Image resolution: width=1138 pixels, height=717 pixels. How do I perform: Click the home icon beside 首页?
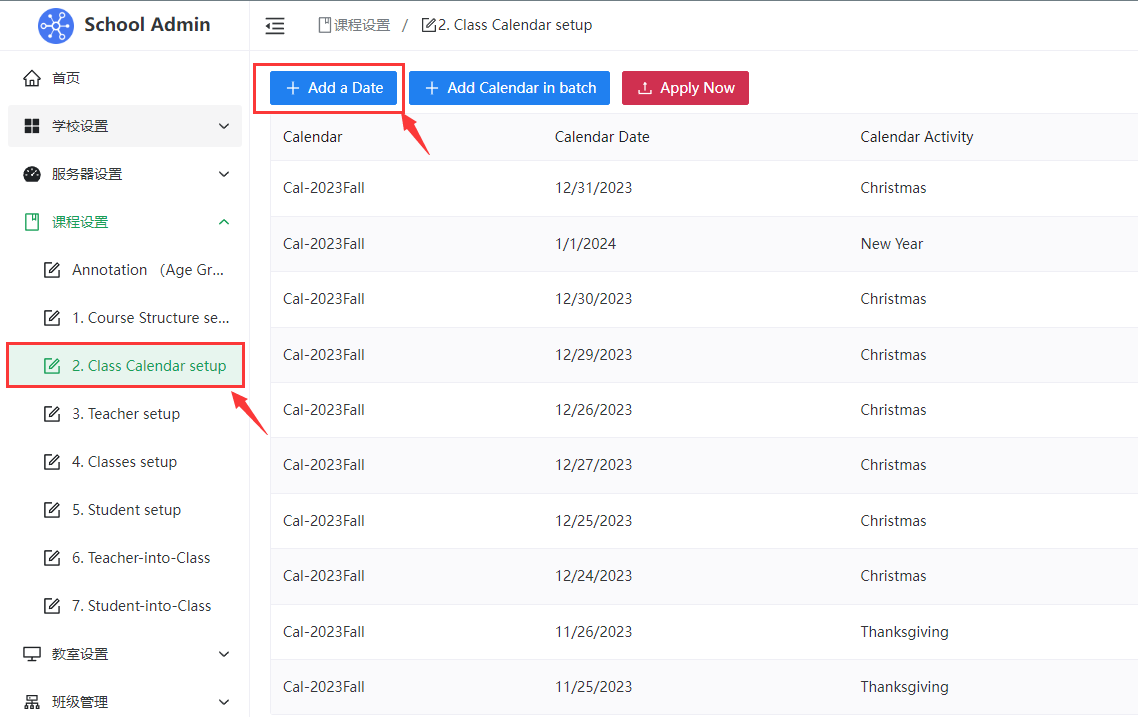coord(32,78)
